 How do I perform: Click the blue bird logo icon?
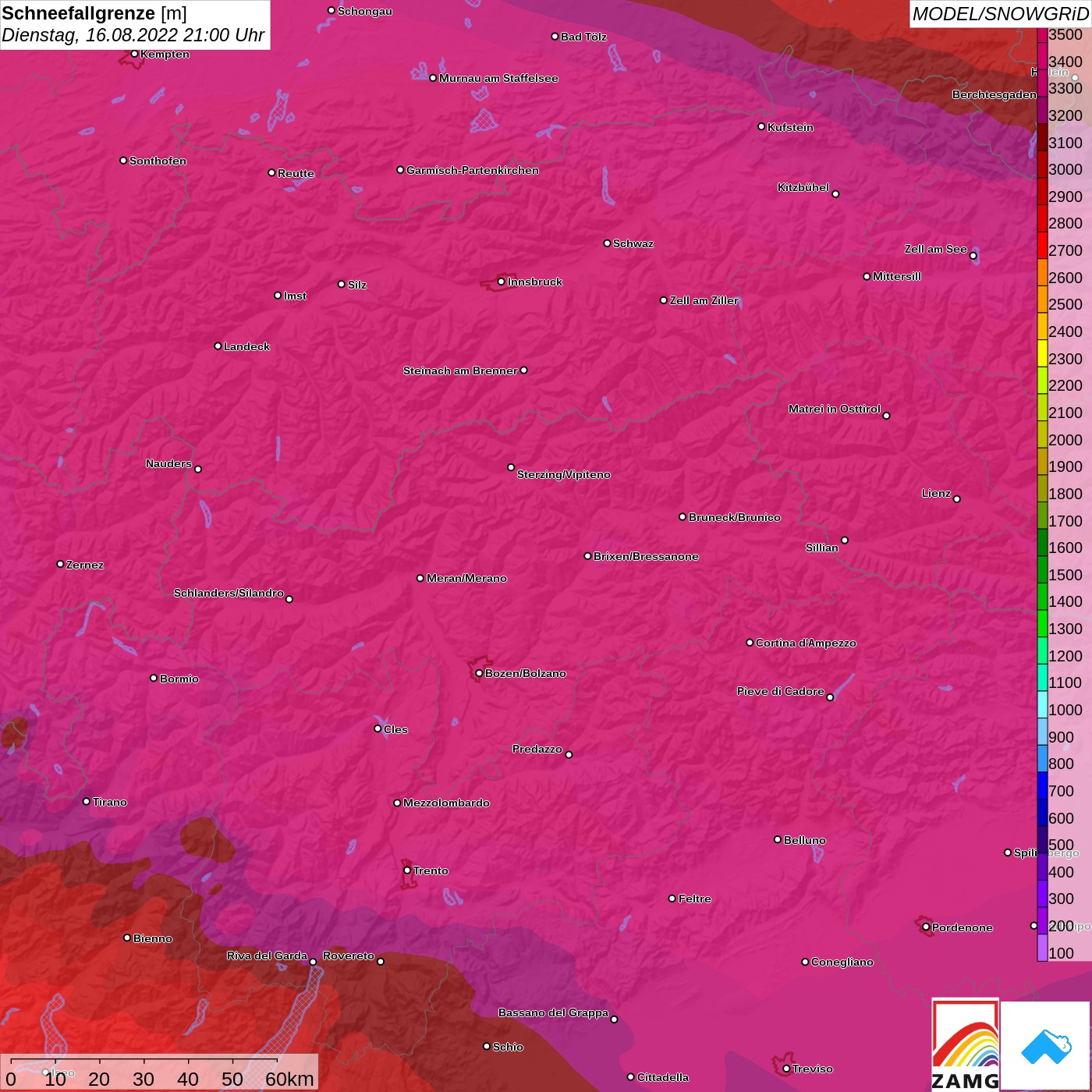[x=1046, y=1047]
